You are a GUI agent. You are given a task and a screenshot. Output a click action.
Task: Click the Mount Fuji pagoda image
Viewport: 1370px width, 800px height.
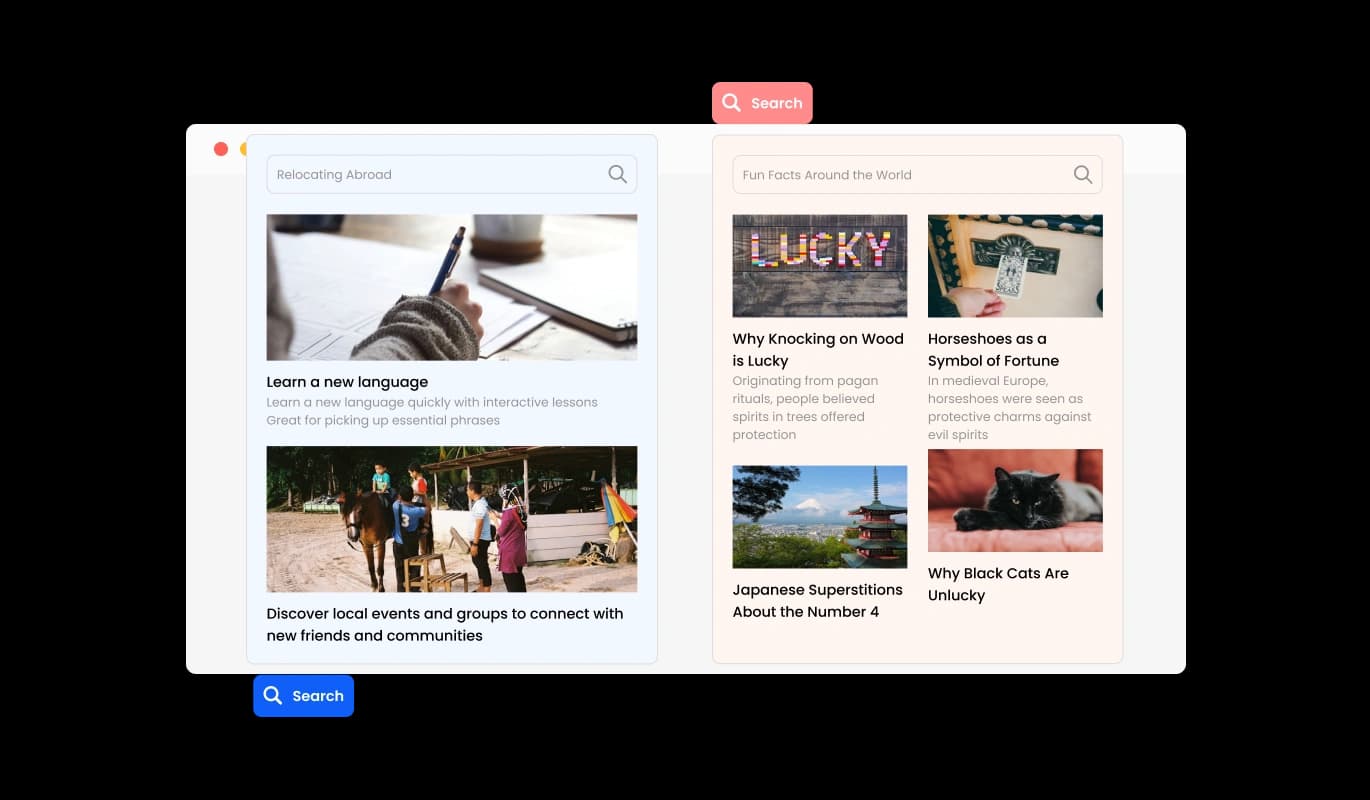819,516
